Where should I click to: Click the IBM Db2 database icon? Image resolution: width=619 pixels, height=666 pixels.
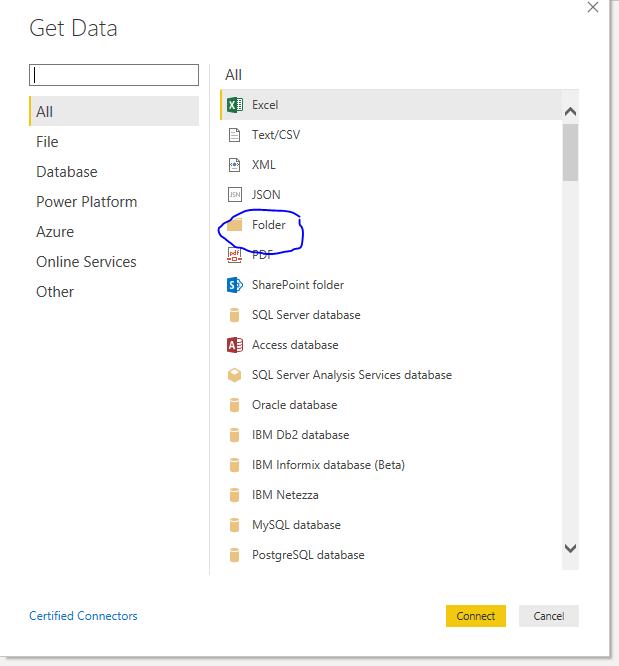click(x=234, y=435)
